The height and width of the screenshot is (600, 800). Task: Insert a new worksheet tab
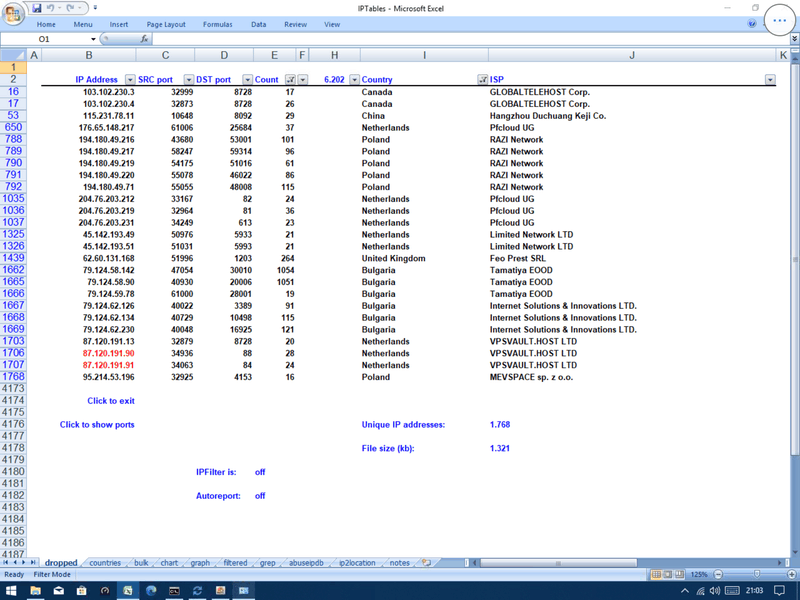point(426,563)
